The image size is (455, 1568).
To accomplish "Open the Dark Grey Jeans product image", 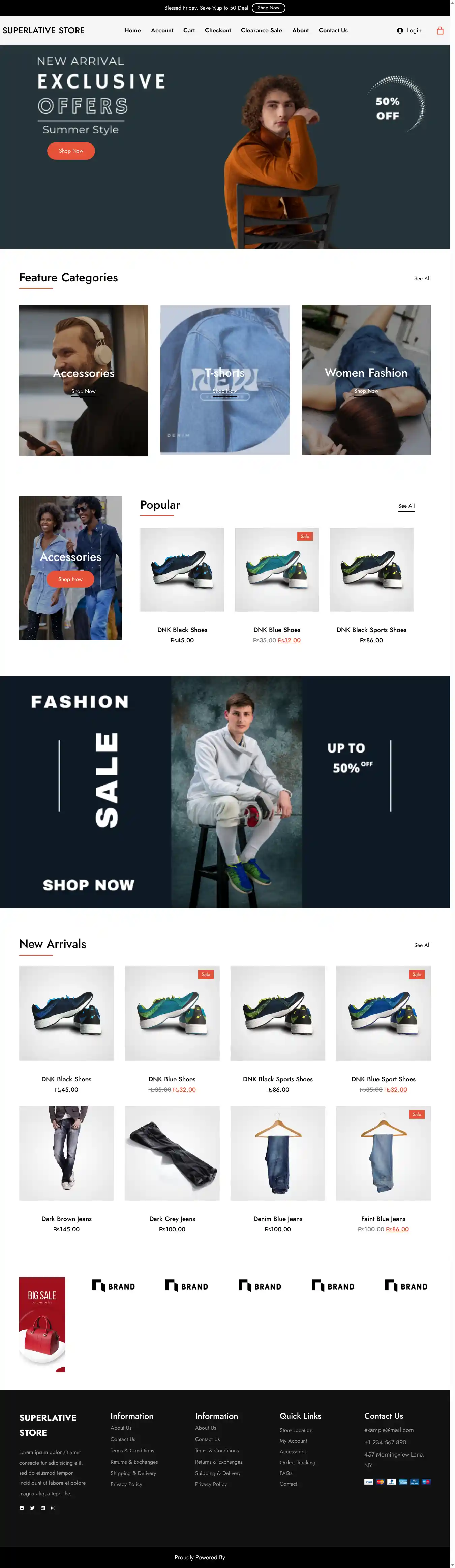I will (x=172, y=1153).
